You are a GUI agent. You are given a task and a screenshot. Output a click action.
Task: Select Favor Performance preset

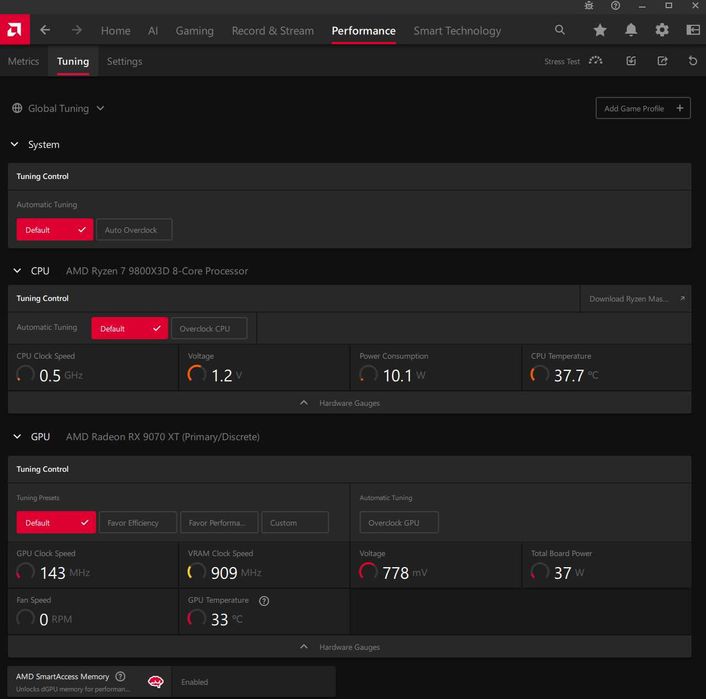point(219,522)
